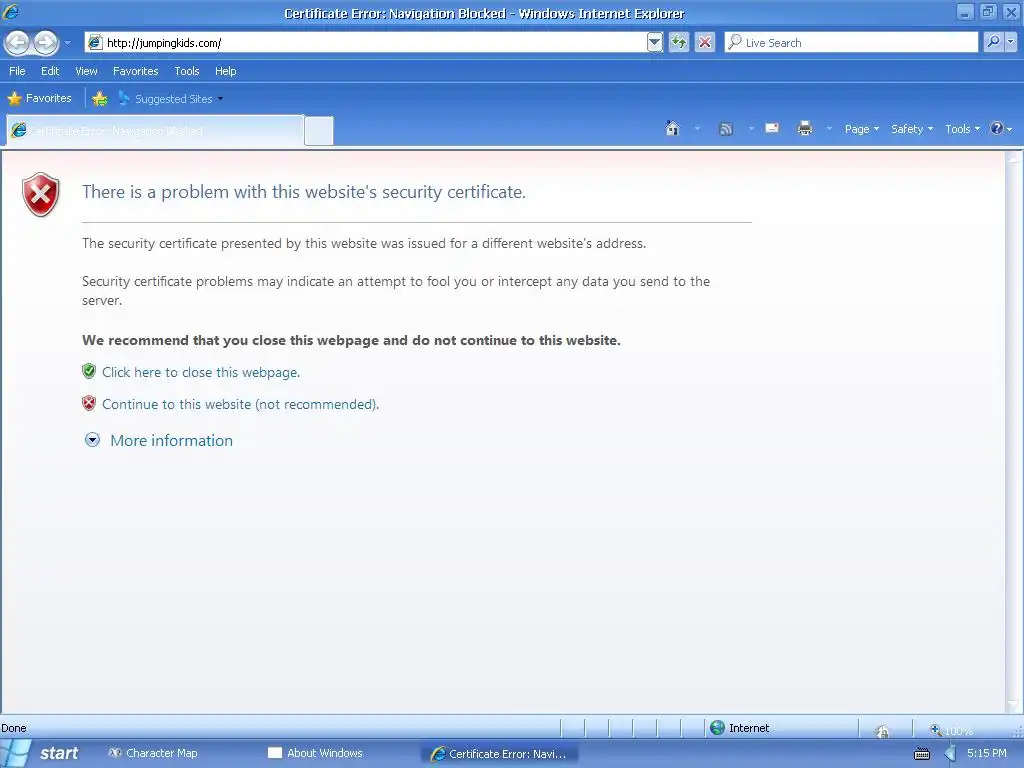Open the Safety command bar menu
This screenshot has height=768, width=1024.
pyautogui.click(x=912, y=129)
